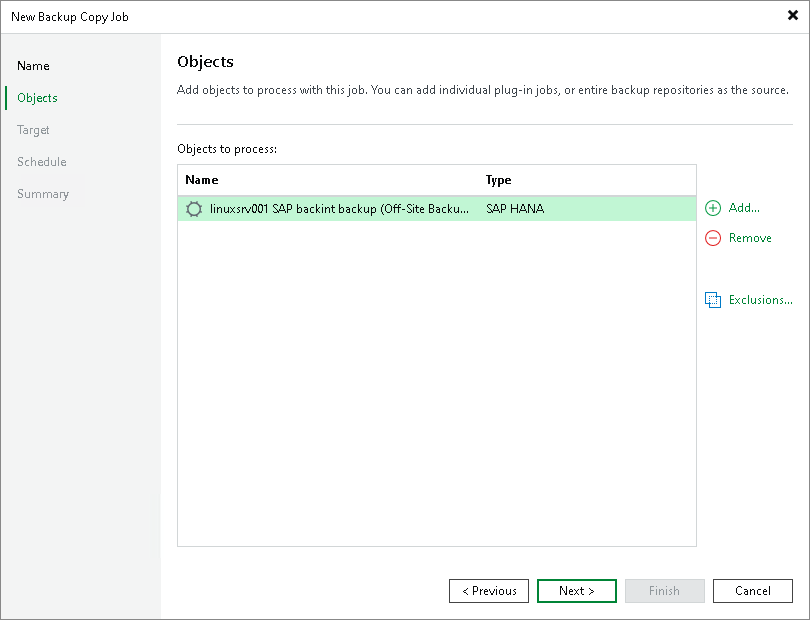The width and height of the screenshot is (810, 620).
Task: Open the Schedule step
Action: coord(41,161)
